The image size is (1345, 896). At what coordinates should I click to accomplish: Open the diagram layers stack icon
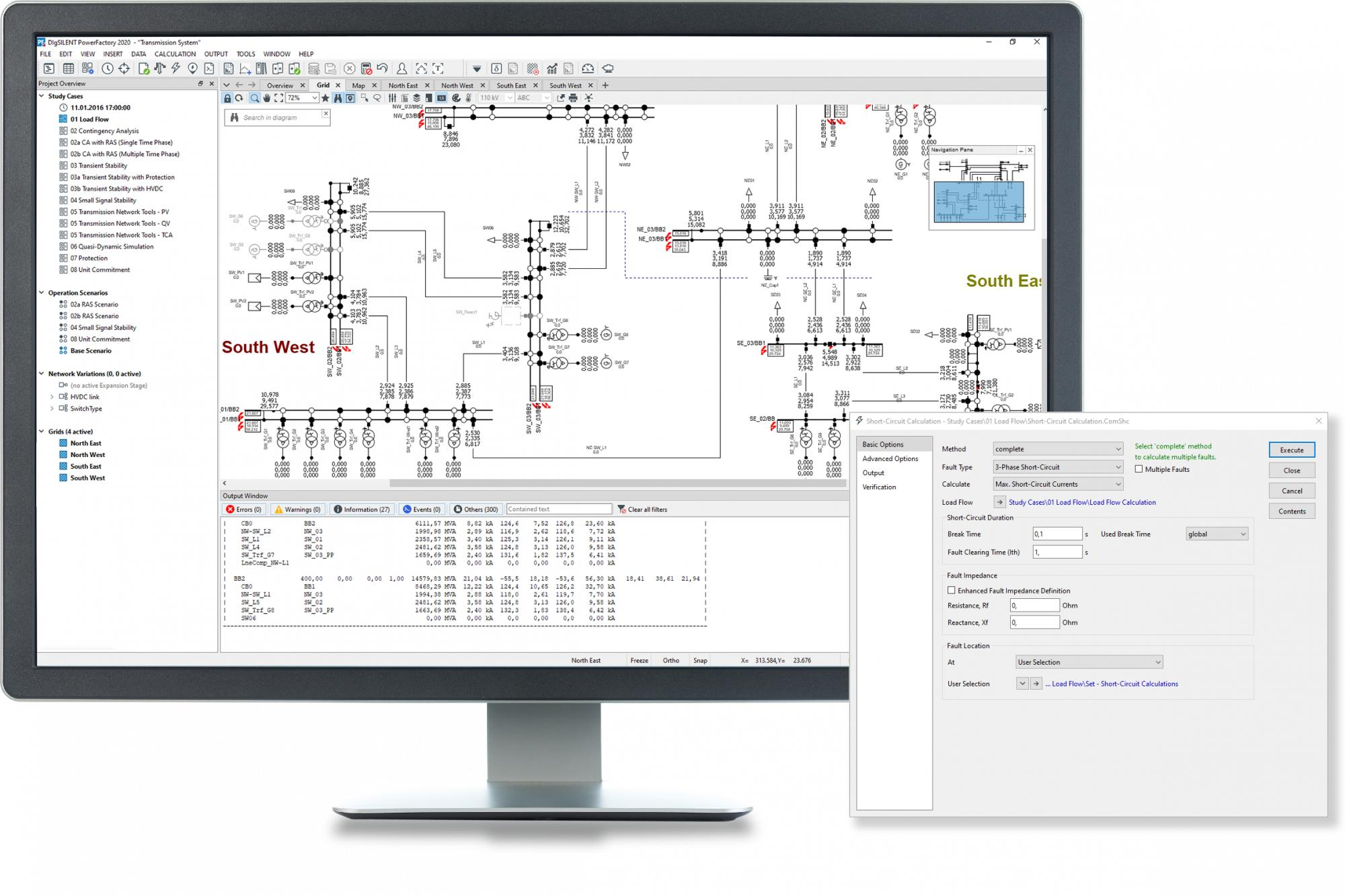417,98
